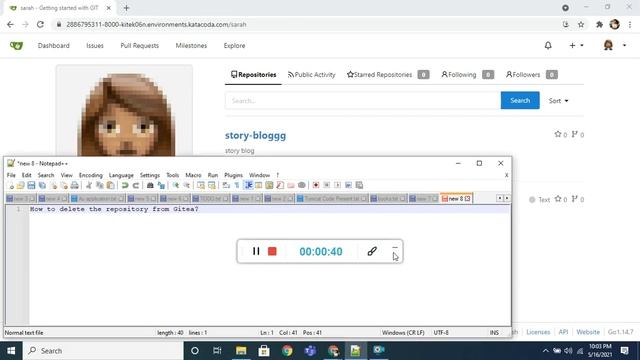This screenshot has width=640, height=360.
Task: Click the Zoom In icon in Notepad++
Action: coord(176,185)
